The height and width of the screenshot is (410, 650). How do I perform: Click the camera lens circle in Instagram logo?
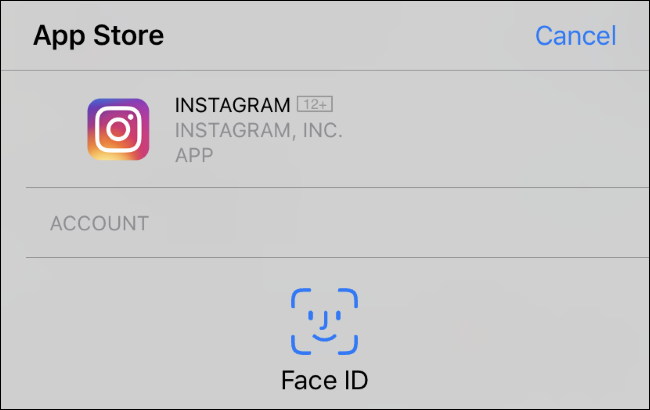pos(118,130)
